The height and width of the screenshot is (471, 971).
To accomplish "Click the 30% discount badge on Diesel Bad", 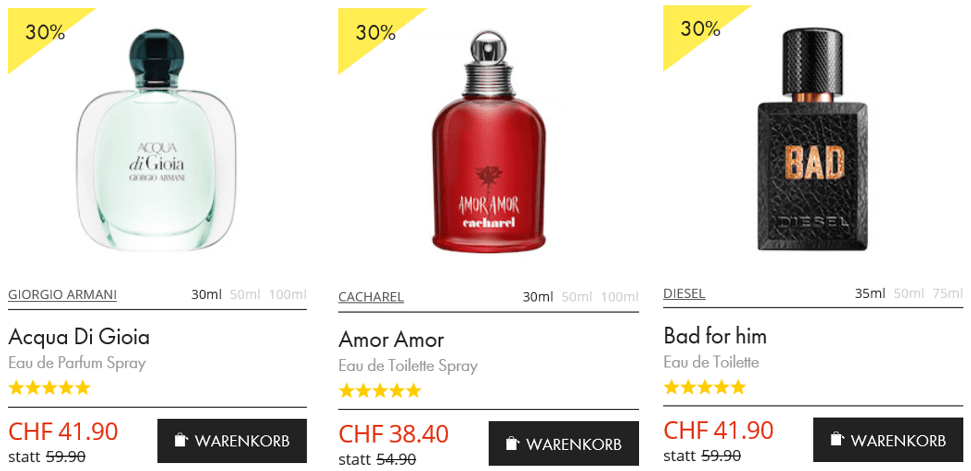I will tap(700, 28).
